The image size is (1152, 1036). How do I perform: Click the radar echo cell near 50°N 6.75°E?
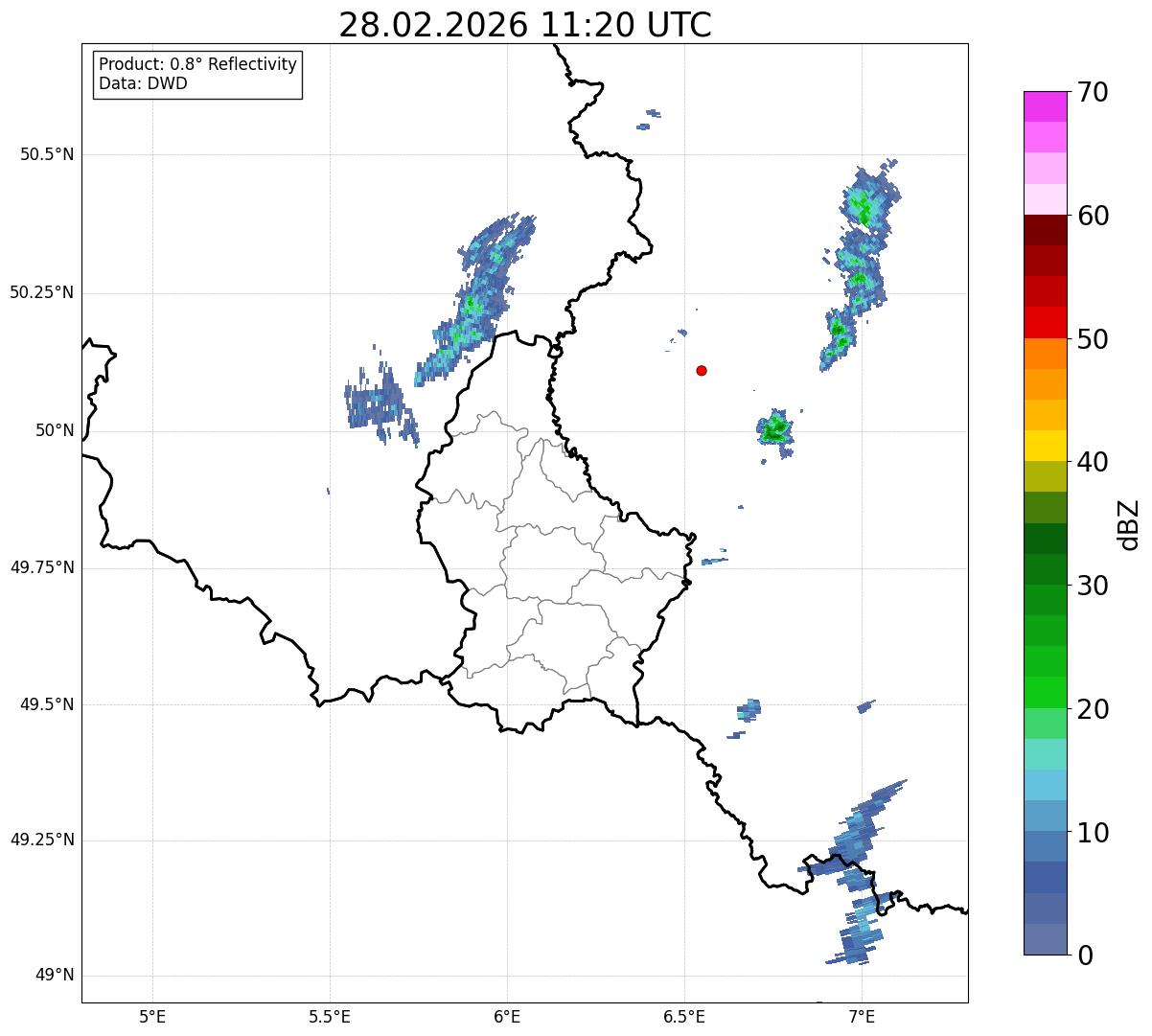tap(775, 428)
